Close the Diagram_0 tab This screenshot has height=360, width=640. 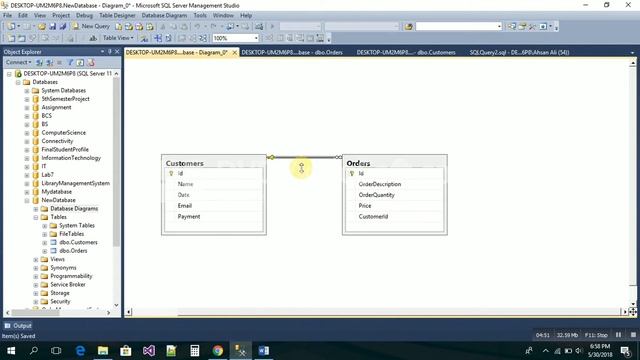[x=234, y=53]
